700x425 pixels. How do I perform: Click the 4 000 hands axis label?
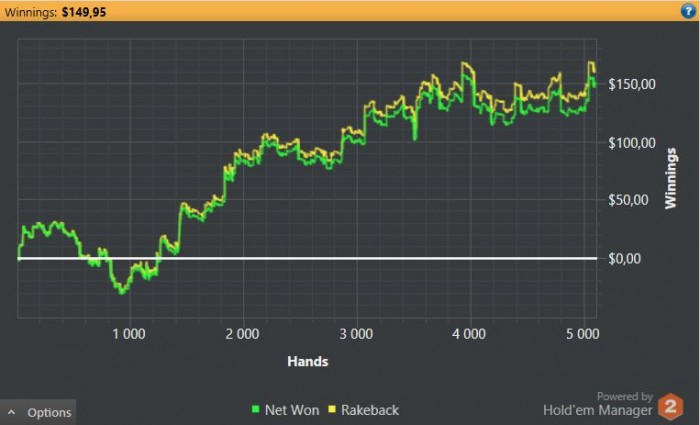coord(469,334)
